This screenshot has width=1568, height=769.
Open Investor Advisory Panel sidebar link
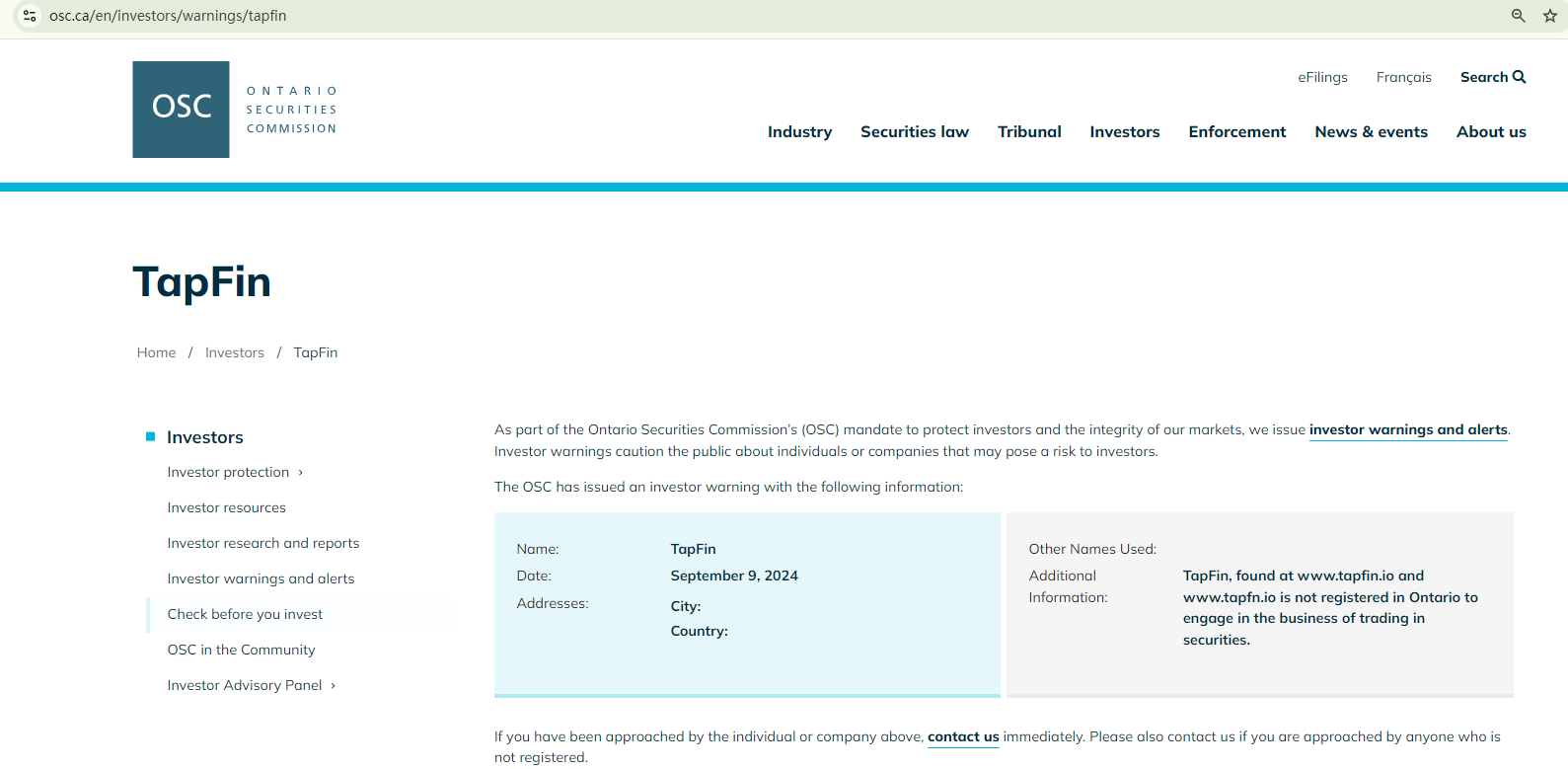click(245, 685)
